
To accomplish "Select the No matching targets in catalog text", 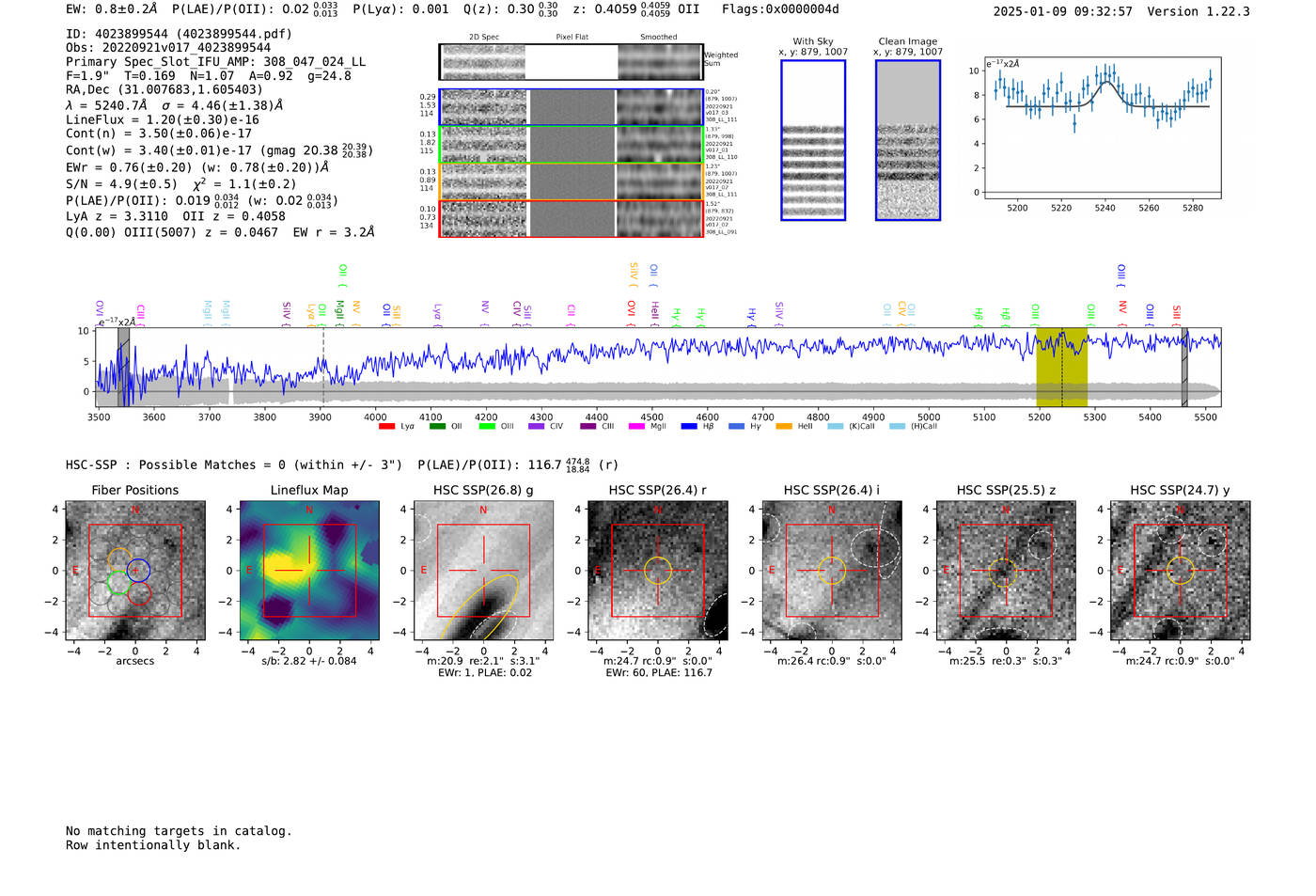I will (179, 831).
